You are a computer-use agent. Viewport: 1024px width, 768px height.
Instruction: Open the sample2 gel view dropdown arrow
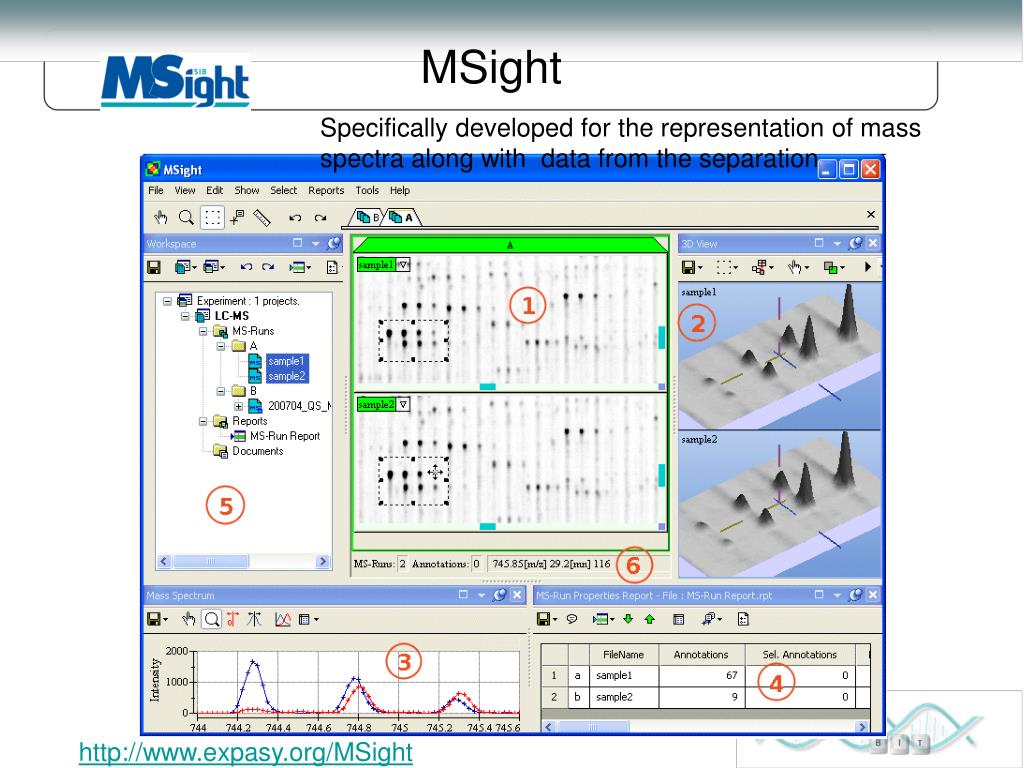pyautogui.click(x=404, y=404)
